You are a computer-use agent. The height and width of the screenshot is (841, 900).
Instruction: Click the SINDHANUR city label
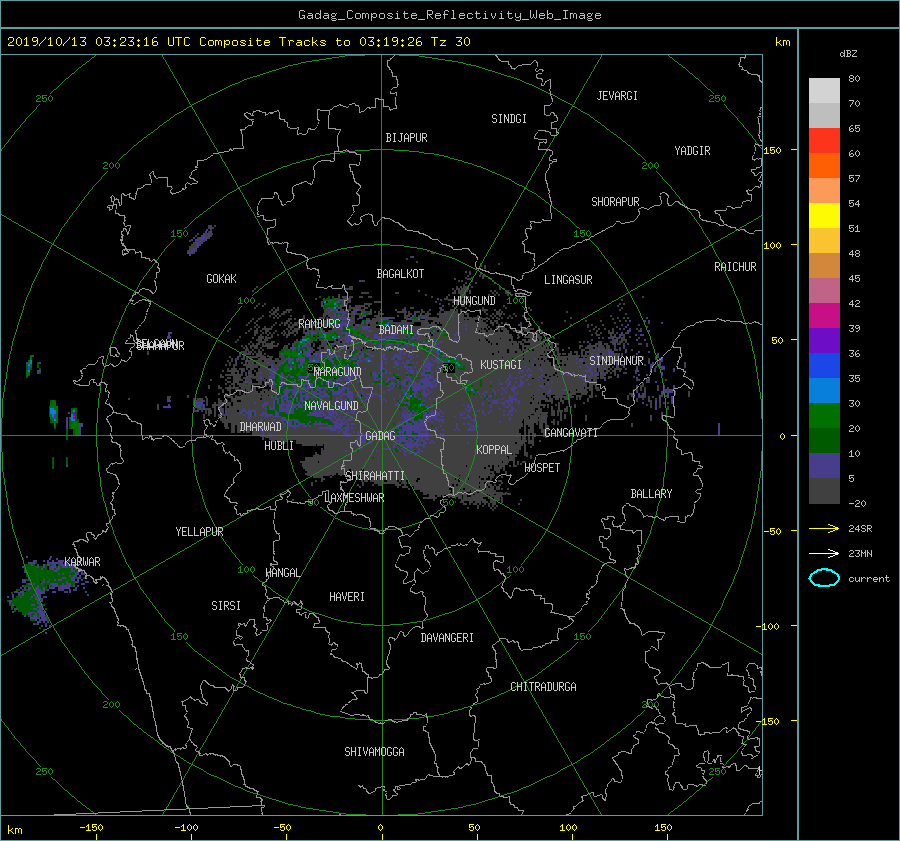coord(616,361)
